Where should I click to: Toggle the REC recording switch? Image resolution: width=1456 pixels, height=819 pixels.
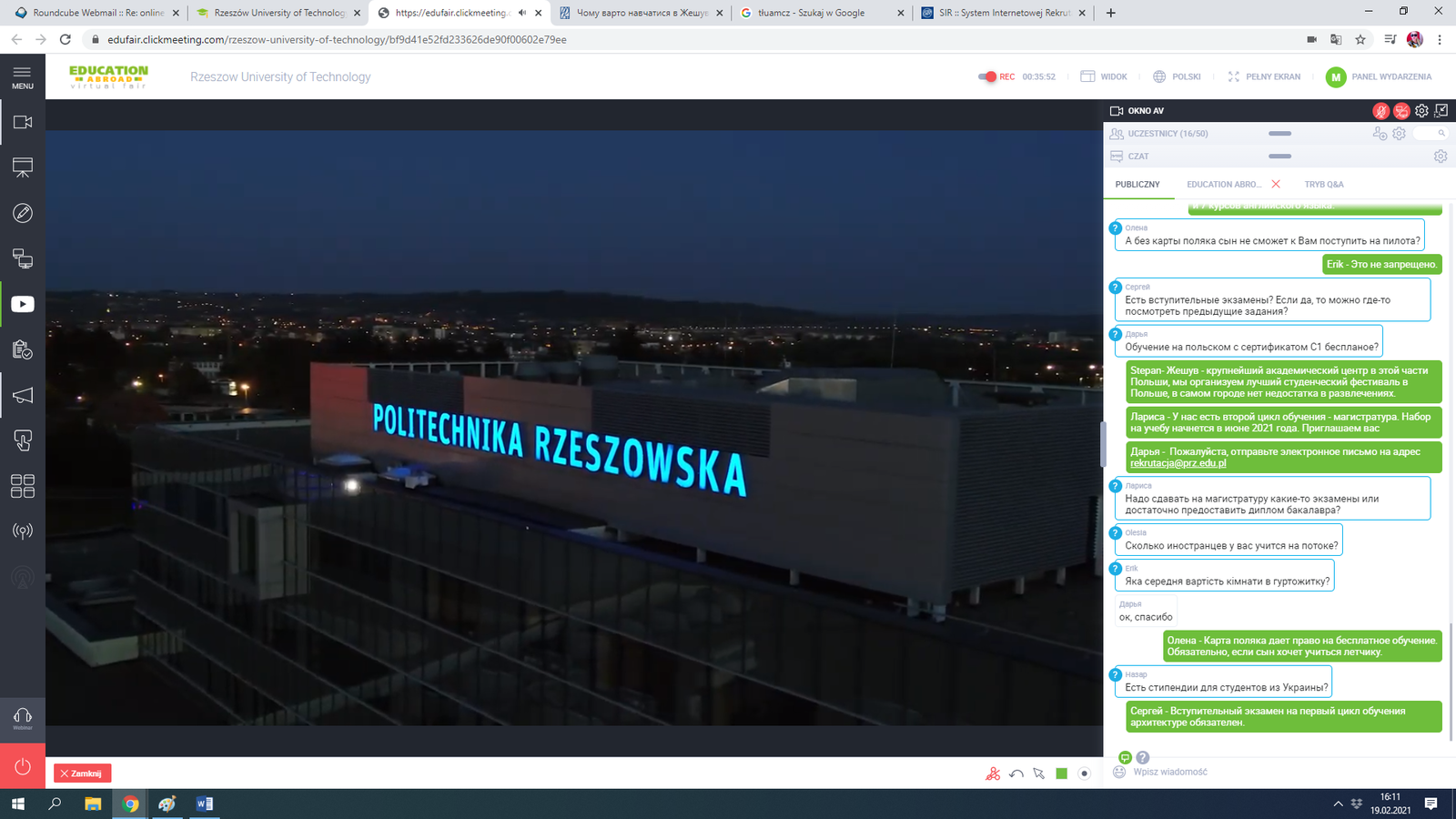point(987,76)
